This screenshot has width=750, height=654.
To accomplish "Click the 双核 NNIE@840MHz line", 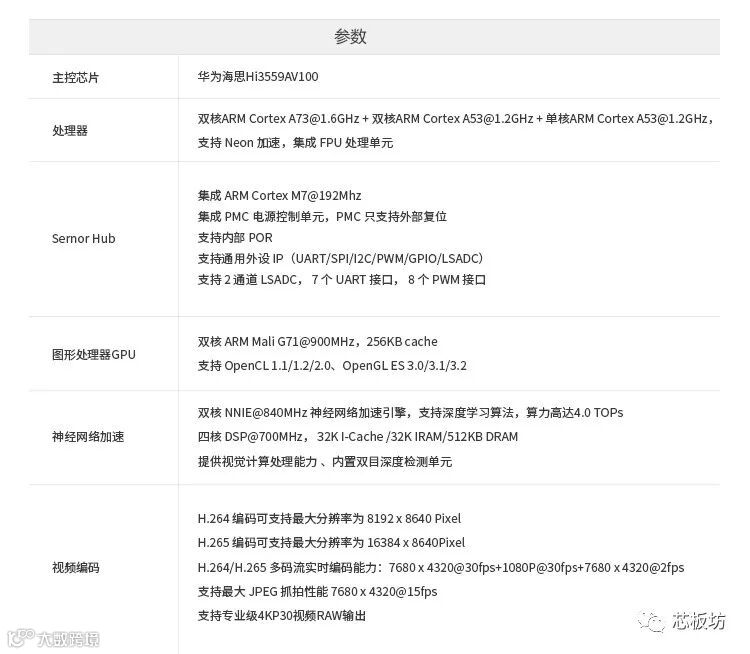I will point(410,412).
